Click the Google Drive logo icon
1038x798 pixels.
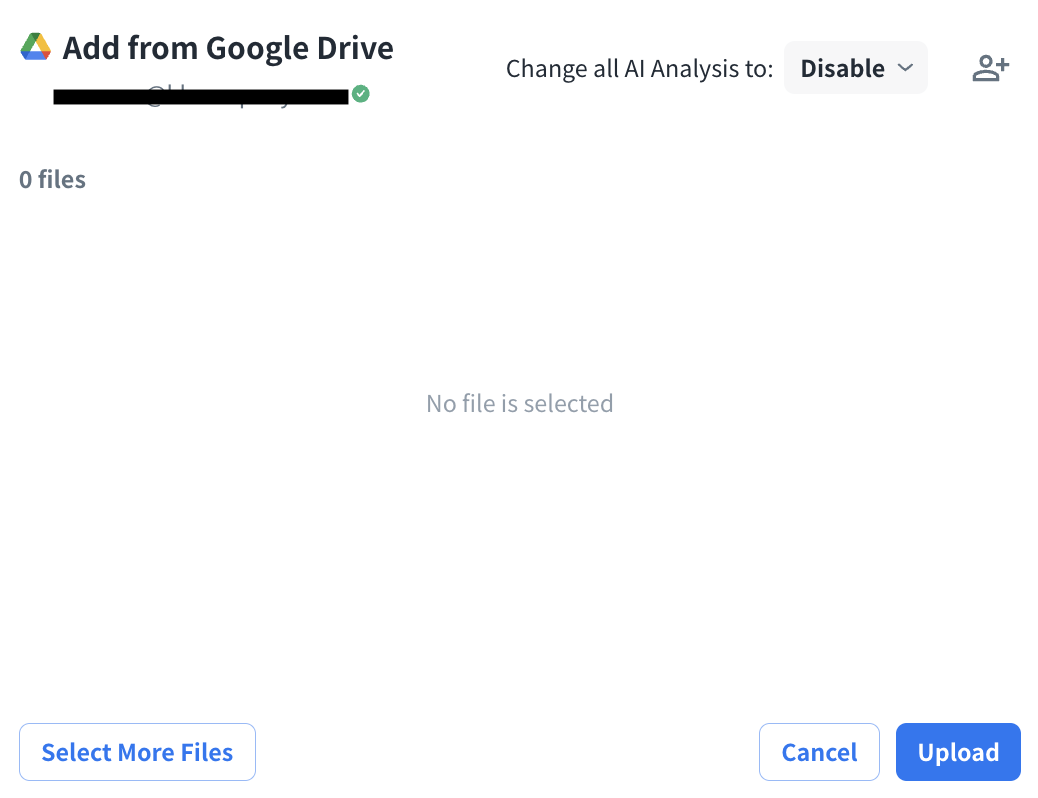click(36, 47)
